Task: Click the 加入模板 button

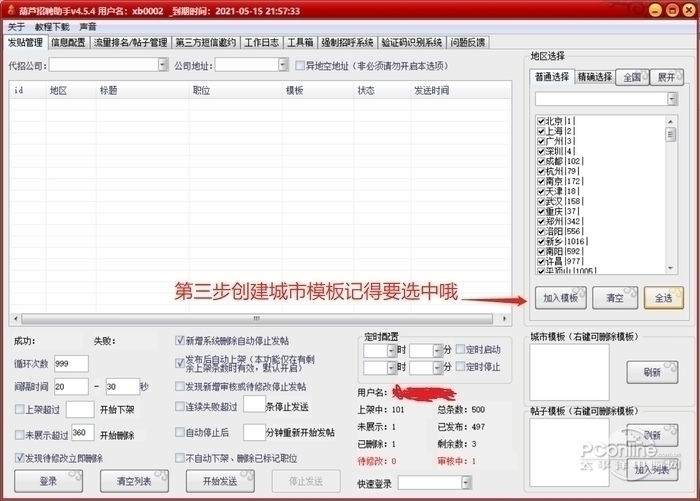Action: click(x=561, y=298)
